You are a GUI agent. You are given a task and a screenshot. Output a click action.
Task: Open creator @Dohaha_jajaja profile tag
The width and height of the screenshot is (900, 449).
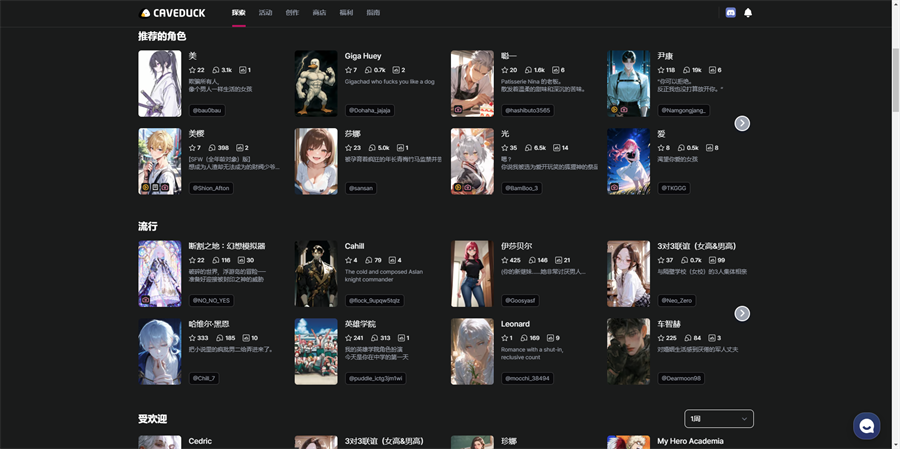(x=368, y=110)
